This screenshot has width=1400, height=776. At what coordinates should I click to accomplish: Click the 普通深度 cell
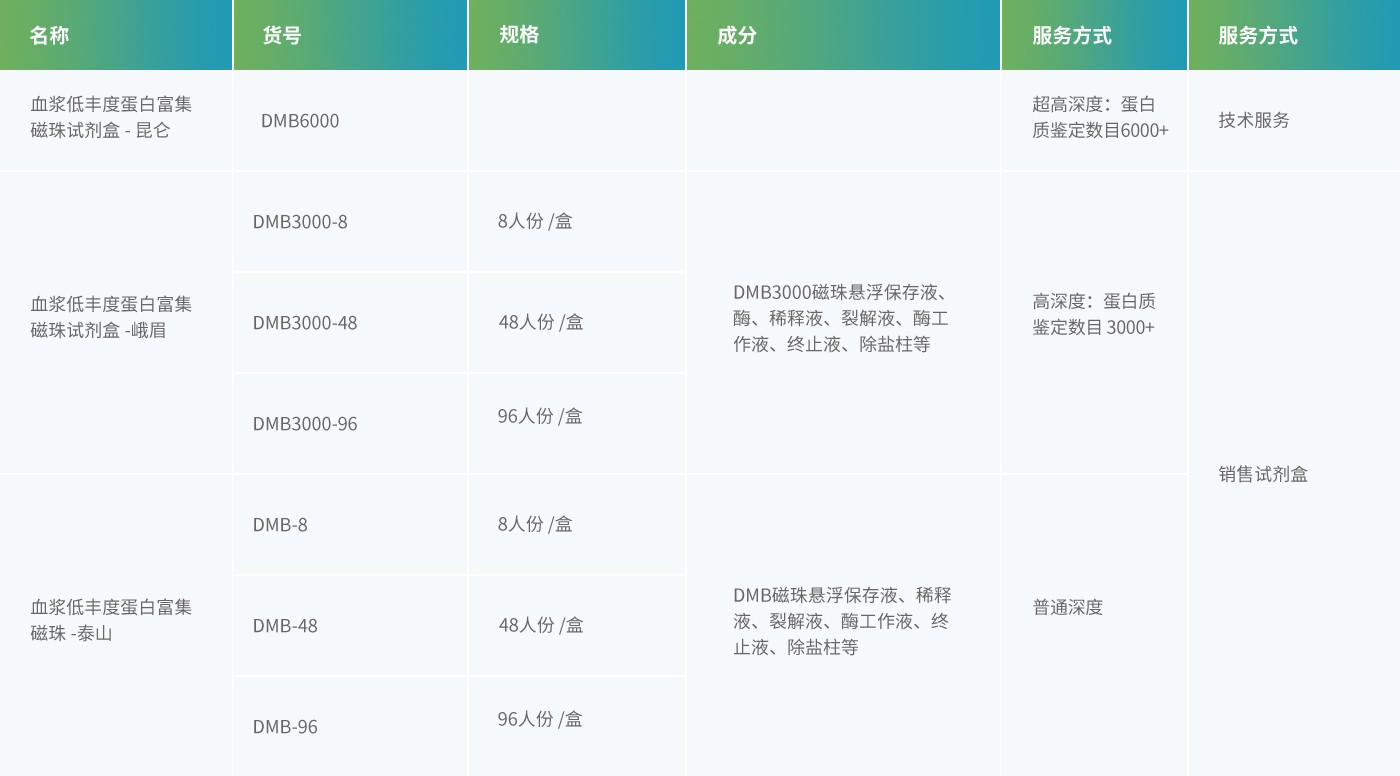1068,607
